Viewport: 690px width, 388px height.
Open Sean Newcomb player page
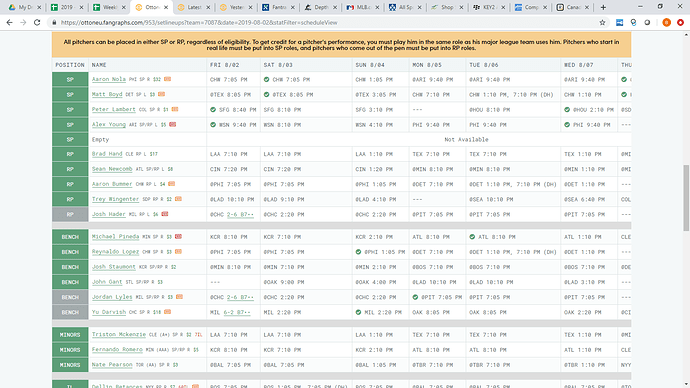(x=112, y=169)
